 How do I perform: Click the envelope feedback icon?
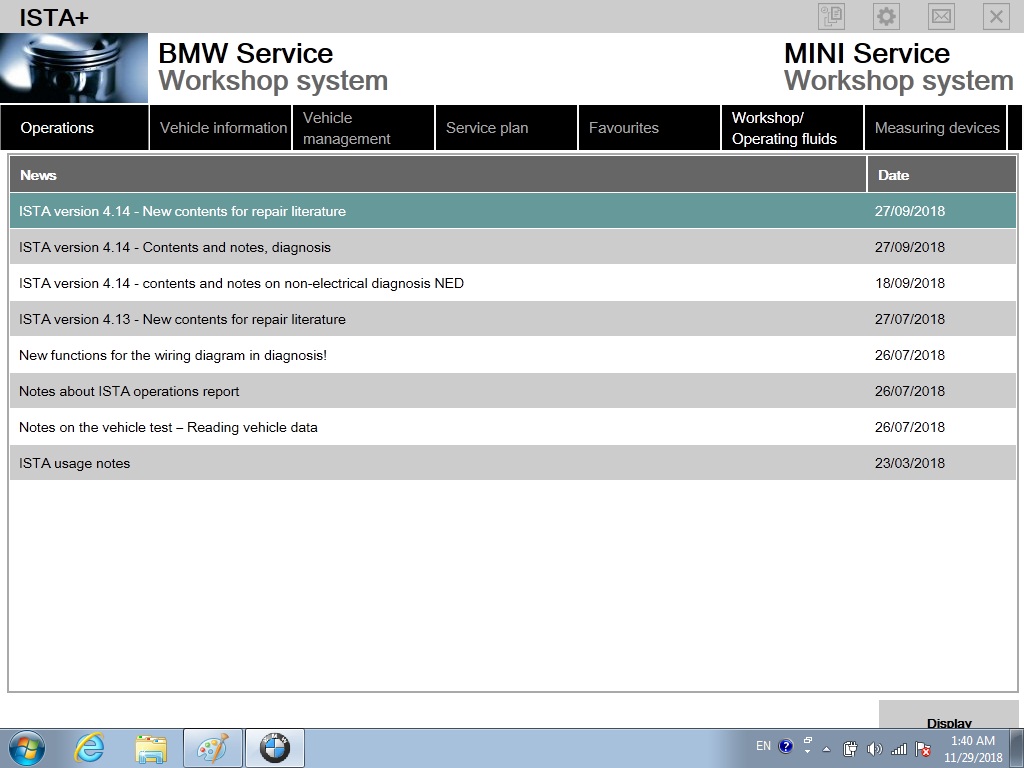941,16
